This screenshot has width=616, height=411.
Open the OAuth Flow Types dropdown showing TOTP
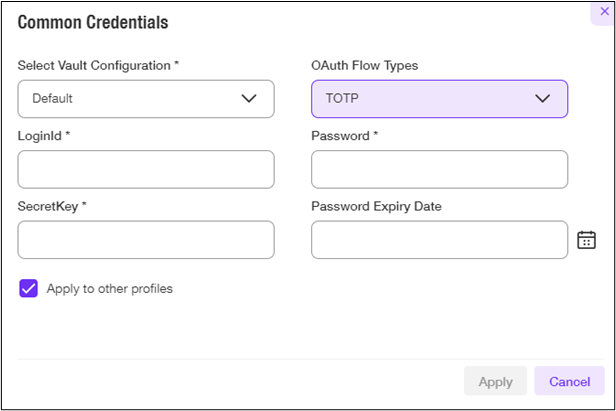[439, 99]
